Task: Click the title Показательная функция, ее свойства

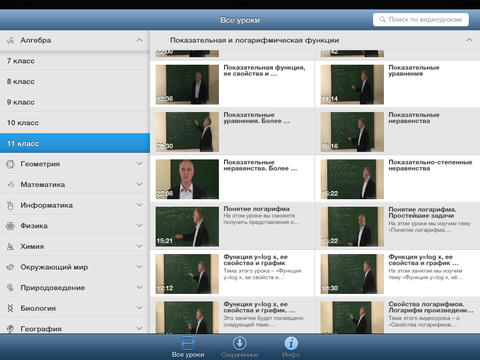Action: point(264,71)
